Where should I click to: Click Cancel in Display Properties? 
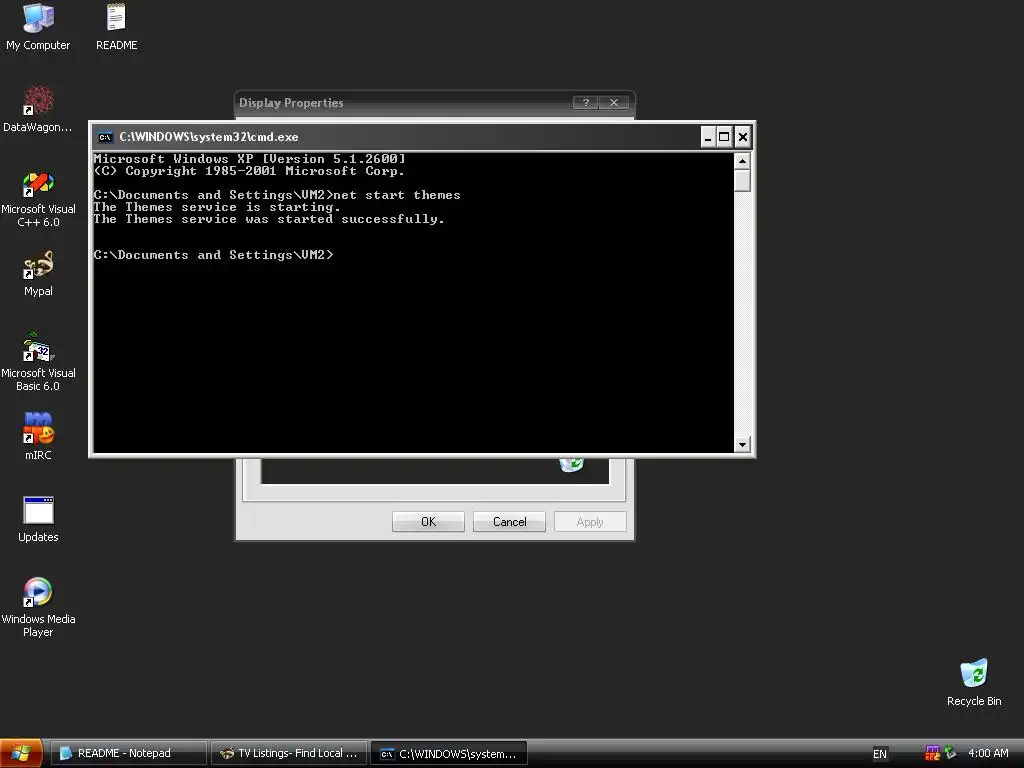[x=509, y=522]
